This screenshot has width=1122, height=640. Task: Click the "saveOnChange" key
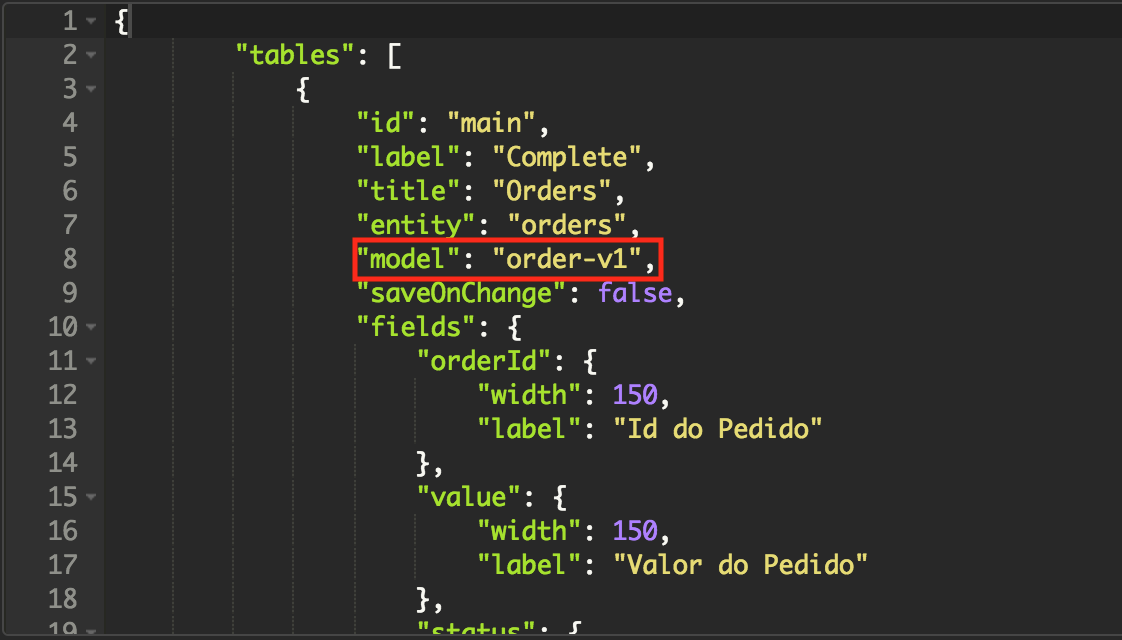461,293
